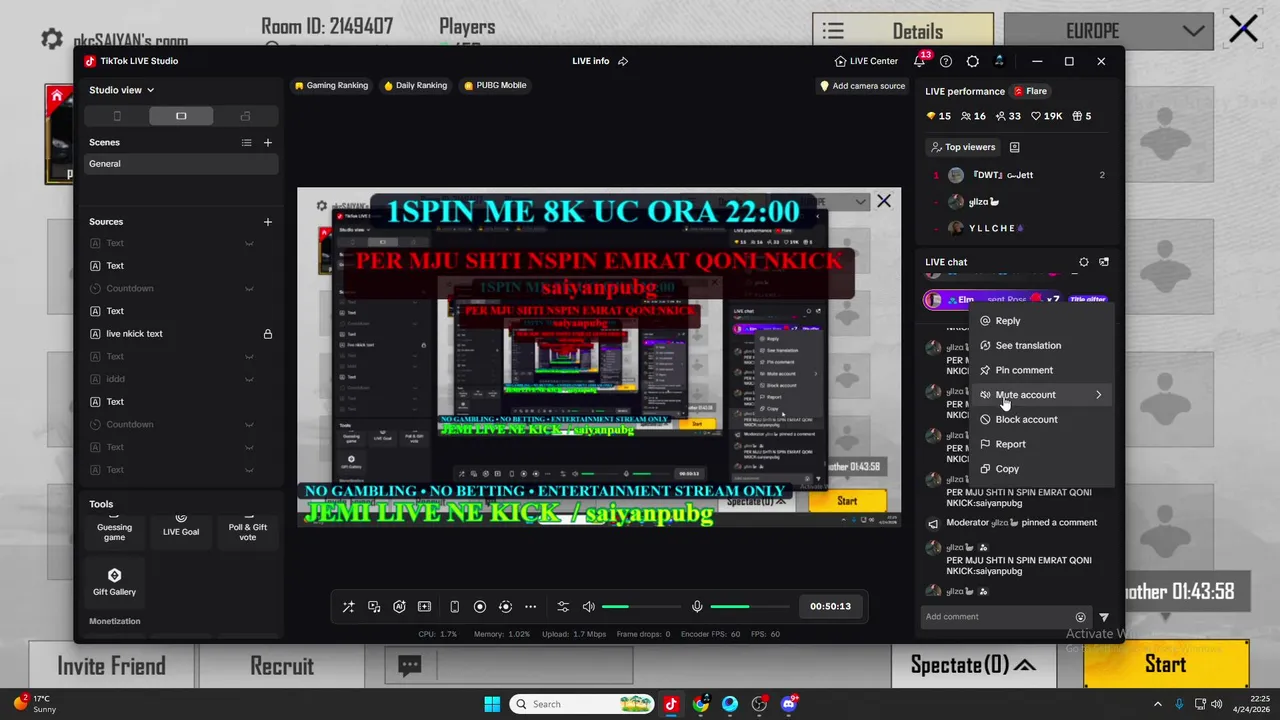Click the taskbar Search box

(584, 704)
